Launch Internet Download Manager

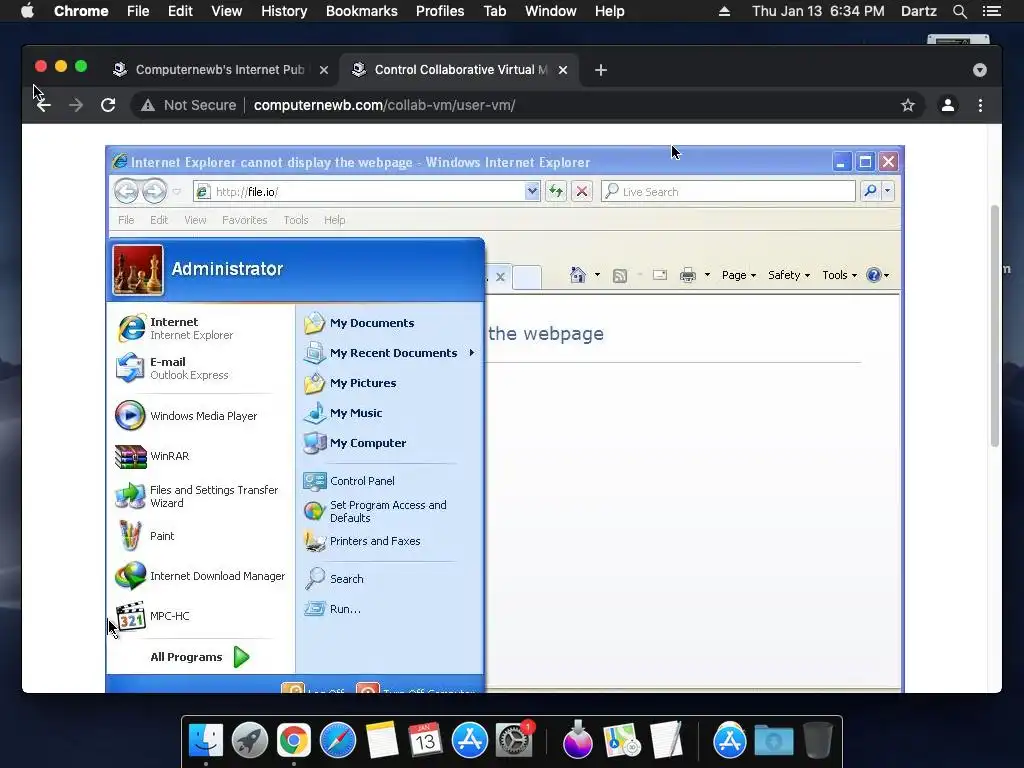pyautogui.click(x=201, y=576)
